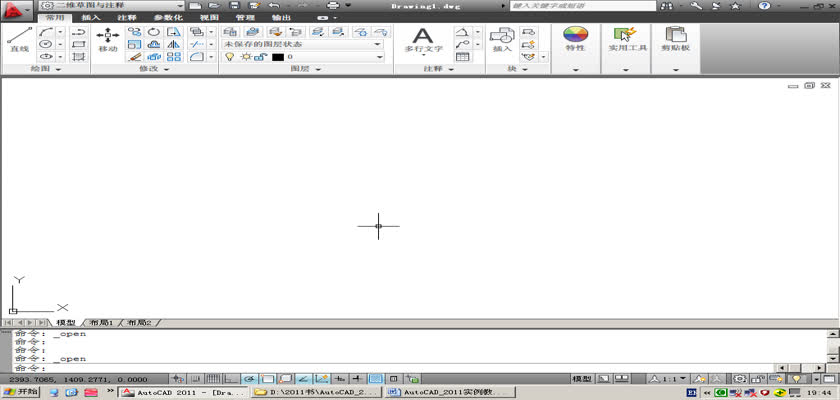Expand the 绘图 panel flyout arrow
The height and width of the screenshot is (400, 840).
[57, 70]
